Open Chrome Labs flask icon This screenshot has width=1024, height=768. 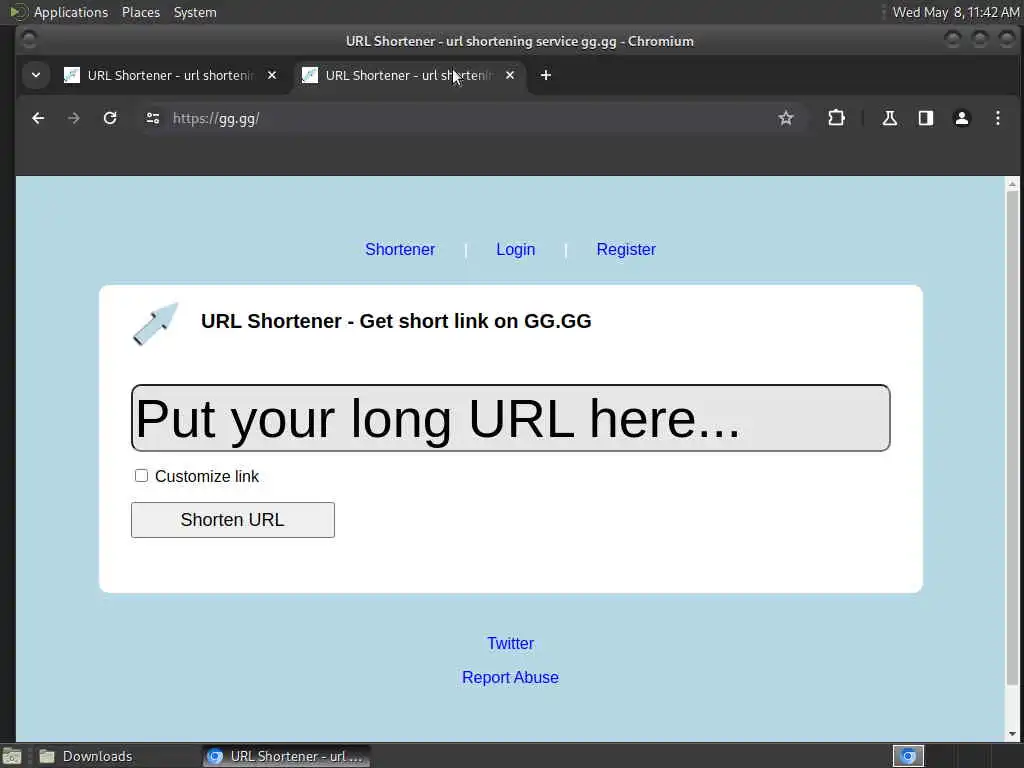coord(889,118)
